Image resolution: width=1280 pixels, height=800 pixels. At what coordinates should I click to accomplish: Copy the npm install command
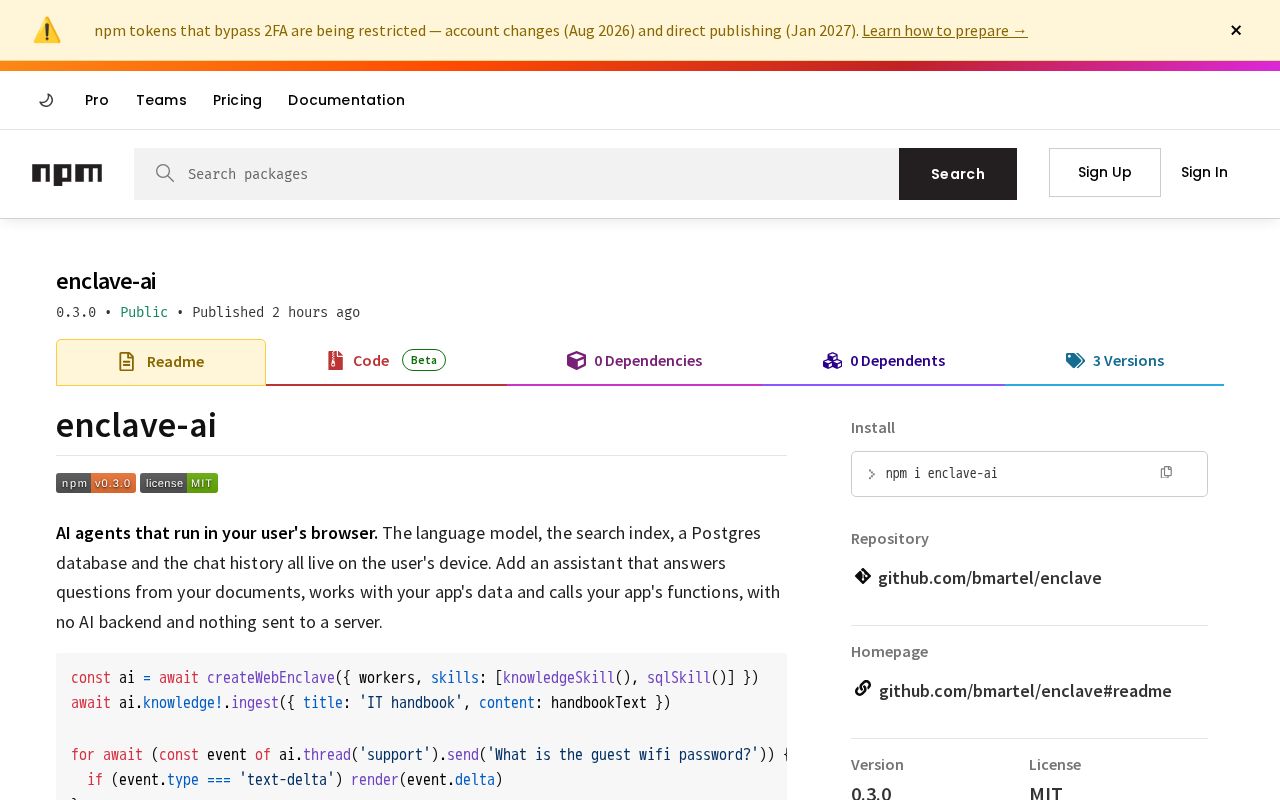point(1166,472)
